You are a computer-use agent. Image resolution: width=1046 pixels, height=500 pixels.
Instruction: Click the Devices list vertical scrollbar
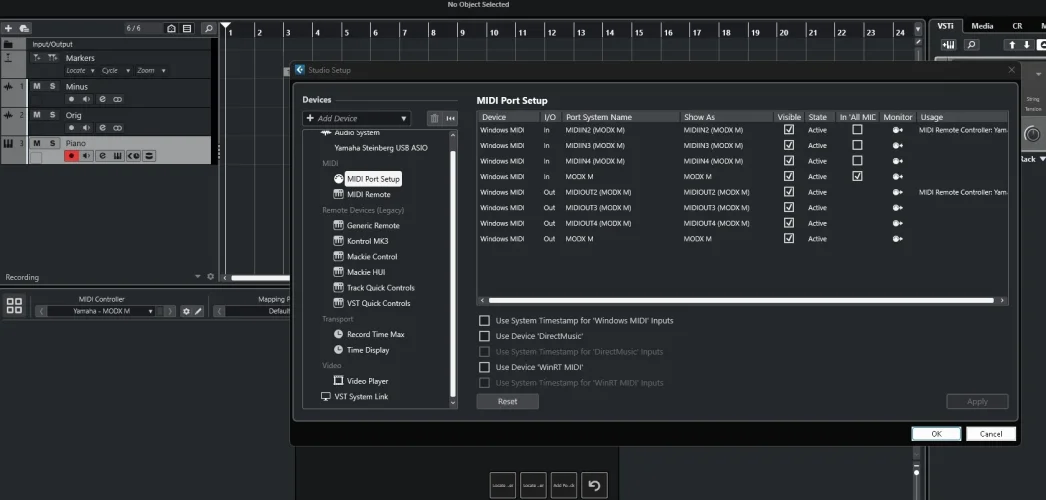click(454, 273)
